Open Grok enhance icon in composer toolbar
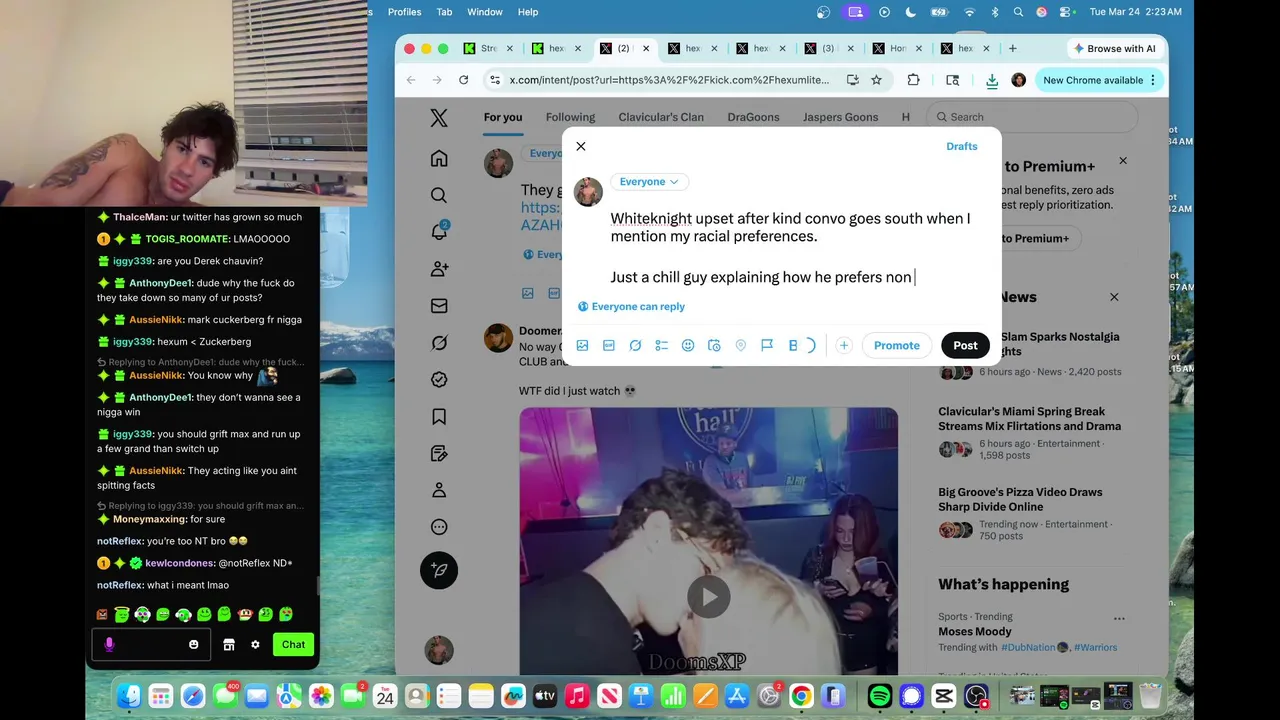 point(635,345)
